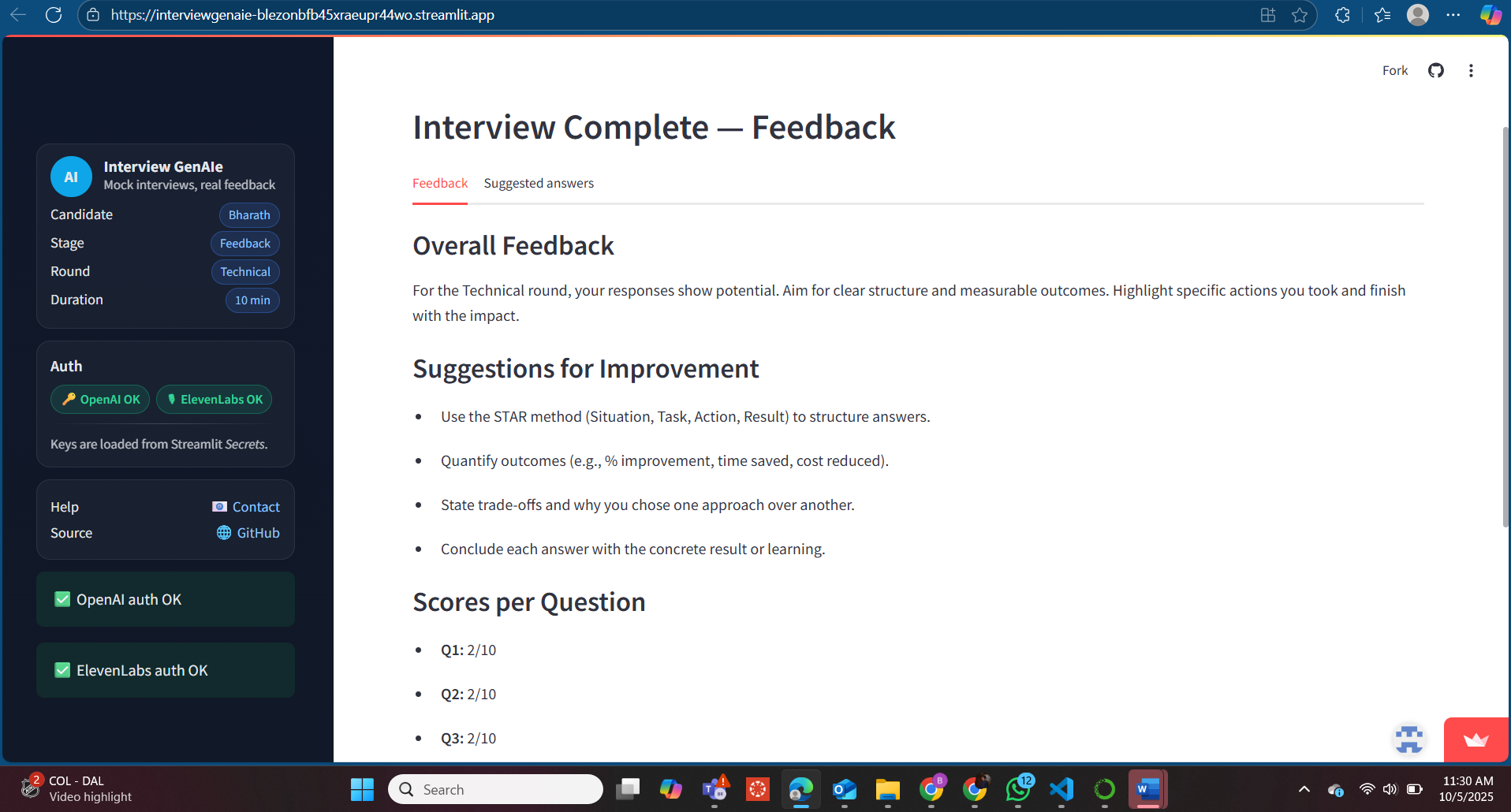Open the green circular app on the taskbar
Screen dimensions: 1511x812
click(1105, 789)
